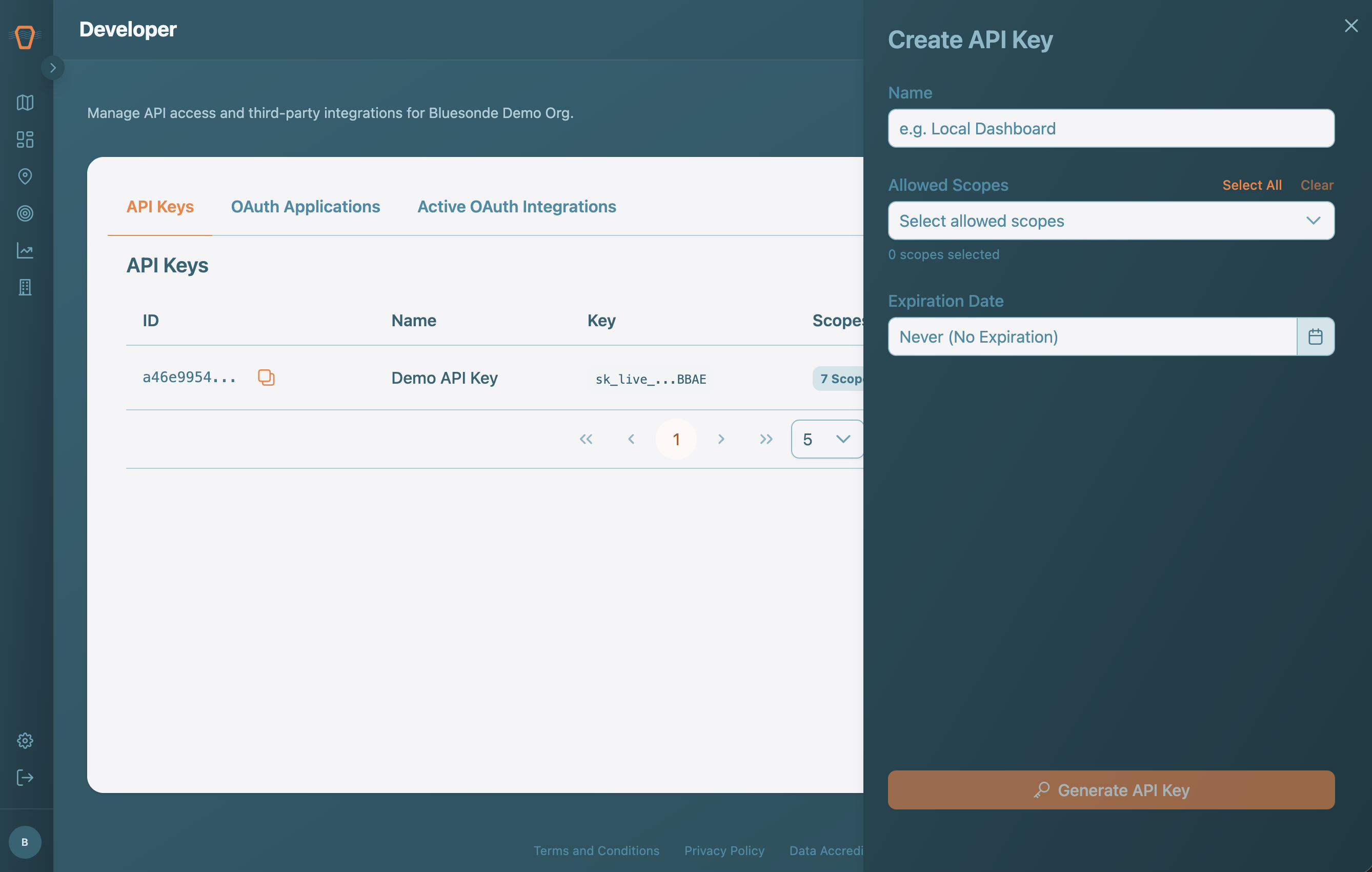Open the dashboard grid icon in sidebar

tap(25, 140)
